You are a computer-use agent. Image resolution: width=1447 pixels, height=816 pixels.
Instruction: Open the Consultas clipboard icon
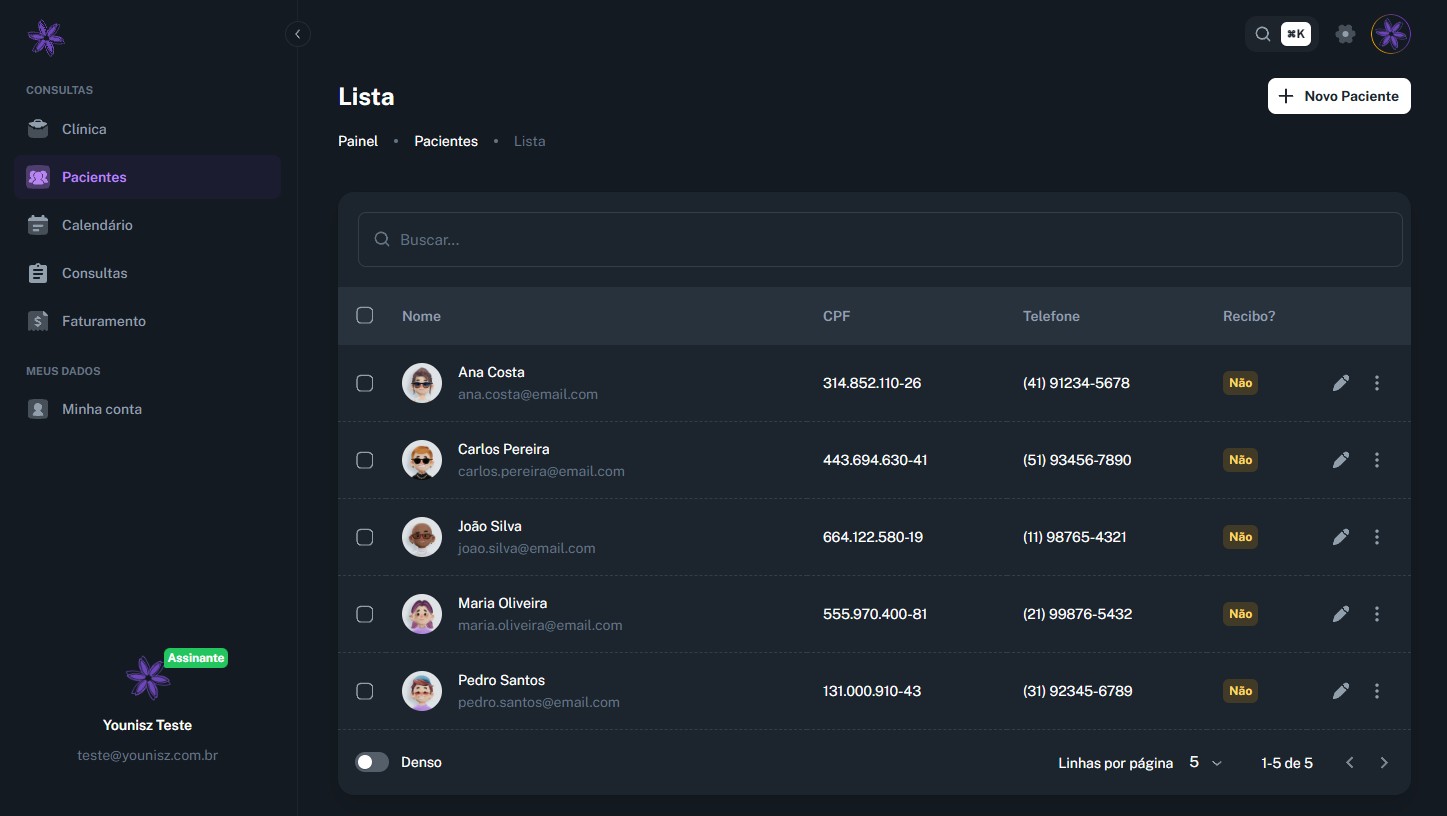37,273
